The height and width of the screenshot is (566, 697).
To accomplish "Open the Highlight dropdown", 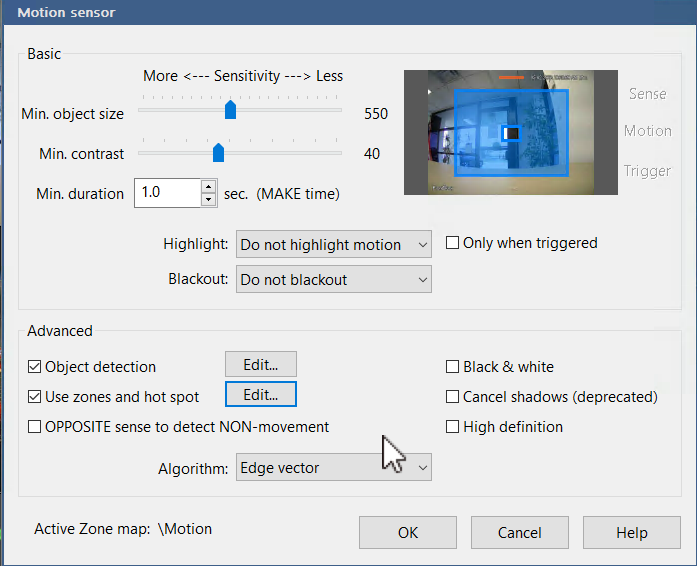I will click(333, 244).
